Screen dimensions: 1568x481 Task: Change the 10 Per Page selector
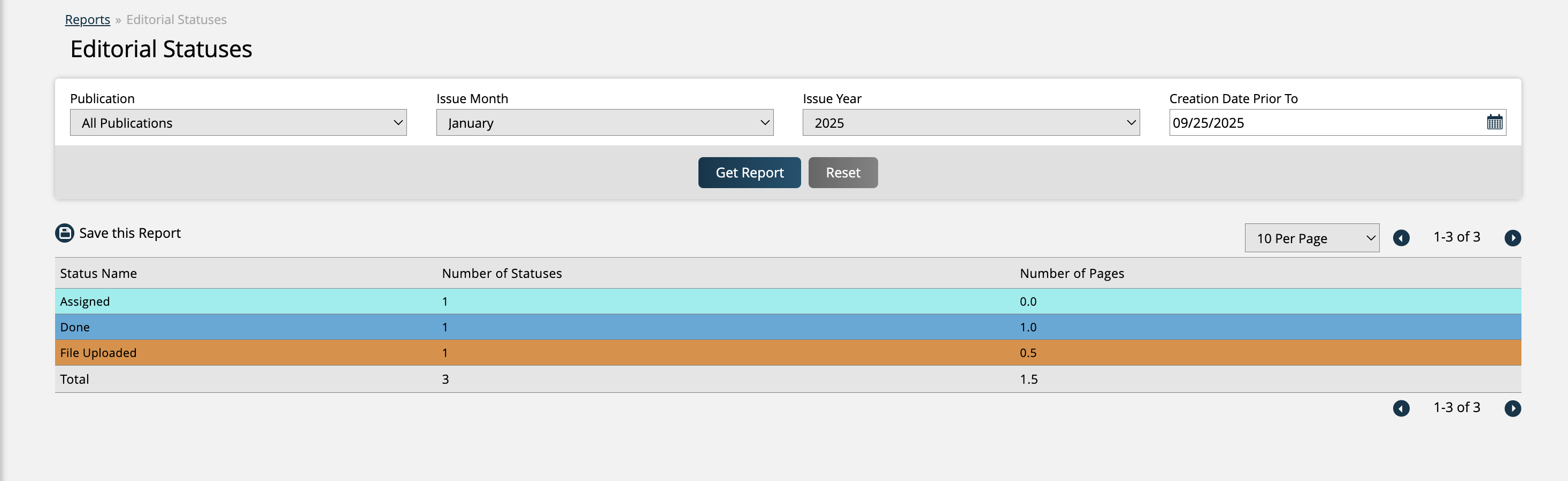1311,238
